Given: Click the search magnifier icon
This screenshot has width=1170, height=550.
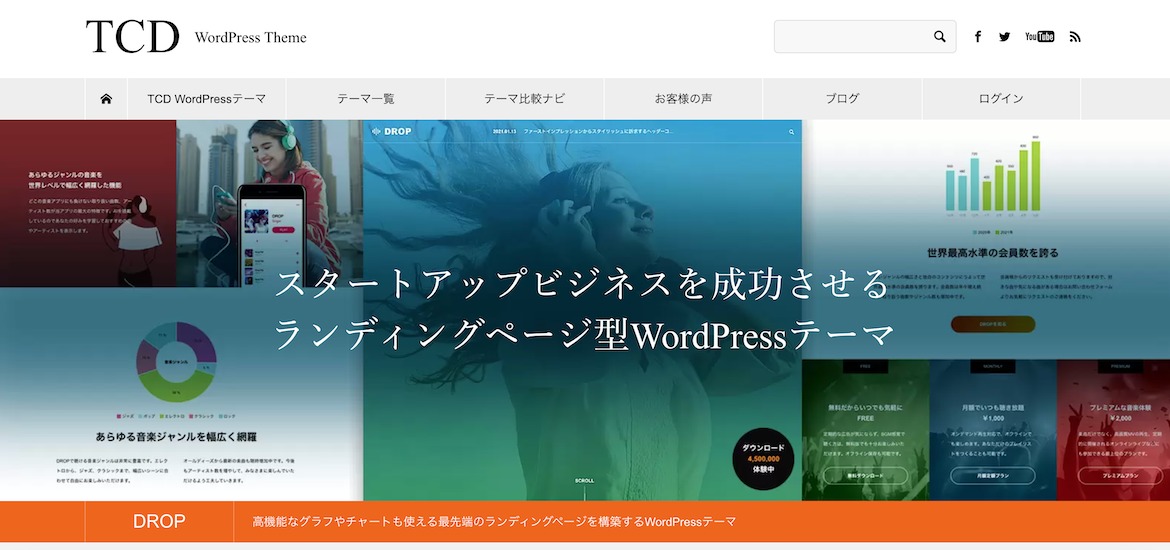Looking at the screenshot, I should 939,37.
